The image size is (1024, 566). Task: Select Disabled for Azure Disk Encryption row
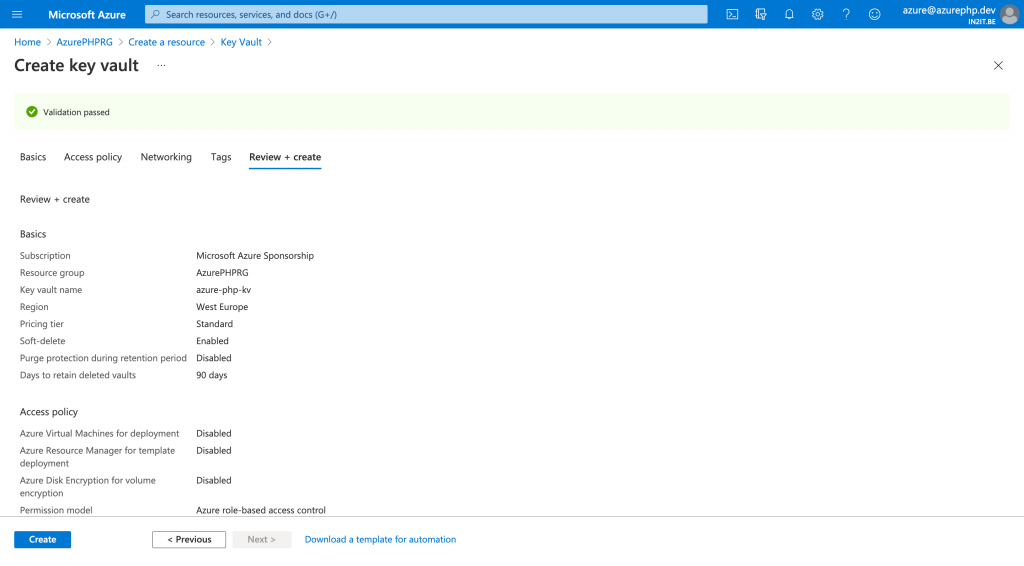(214, 480)
